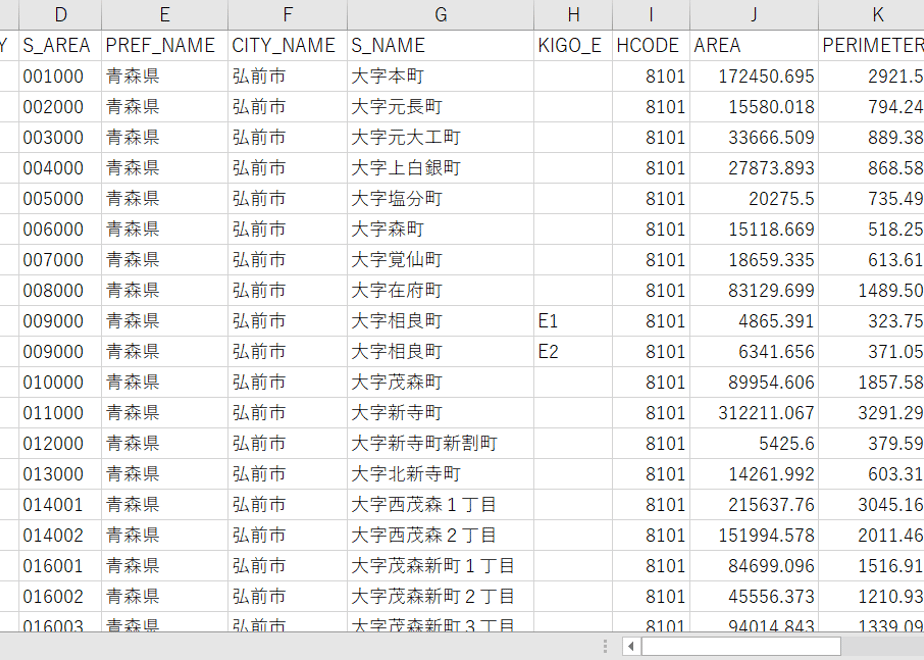
Task: Select KIGO_E cell E1
Action: coord(573,321)
